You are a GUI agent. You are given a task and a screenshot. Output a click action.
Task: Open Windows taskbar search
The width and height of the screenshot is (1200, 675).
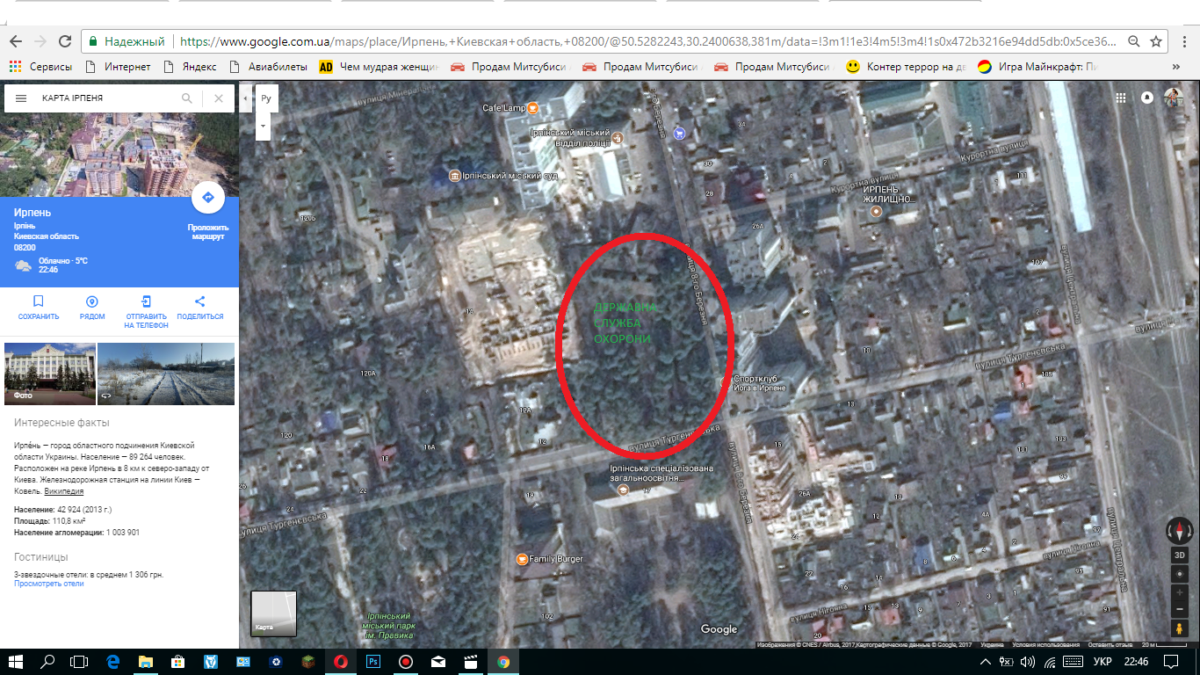click(x=47, y=662)
